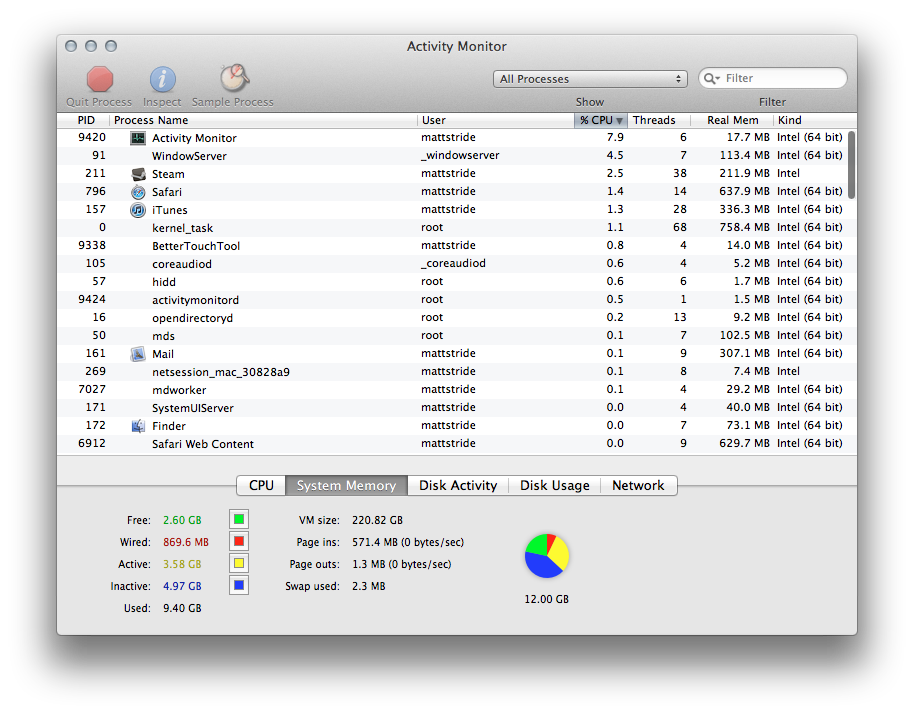Click the Wired 869.6 MB value
Screen dimensions: 914x714
185,542
